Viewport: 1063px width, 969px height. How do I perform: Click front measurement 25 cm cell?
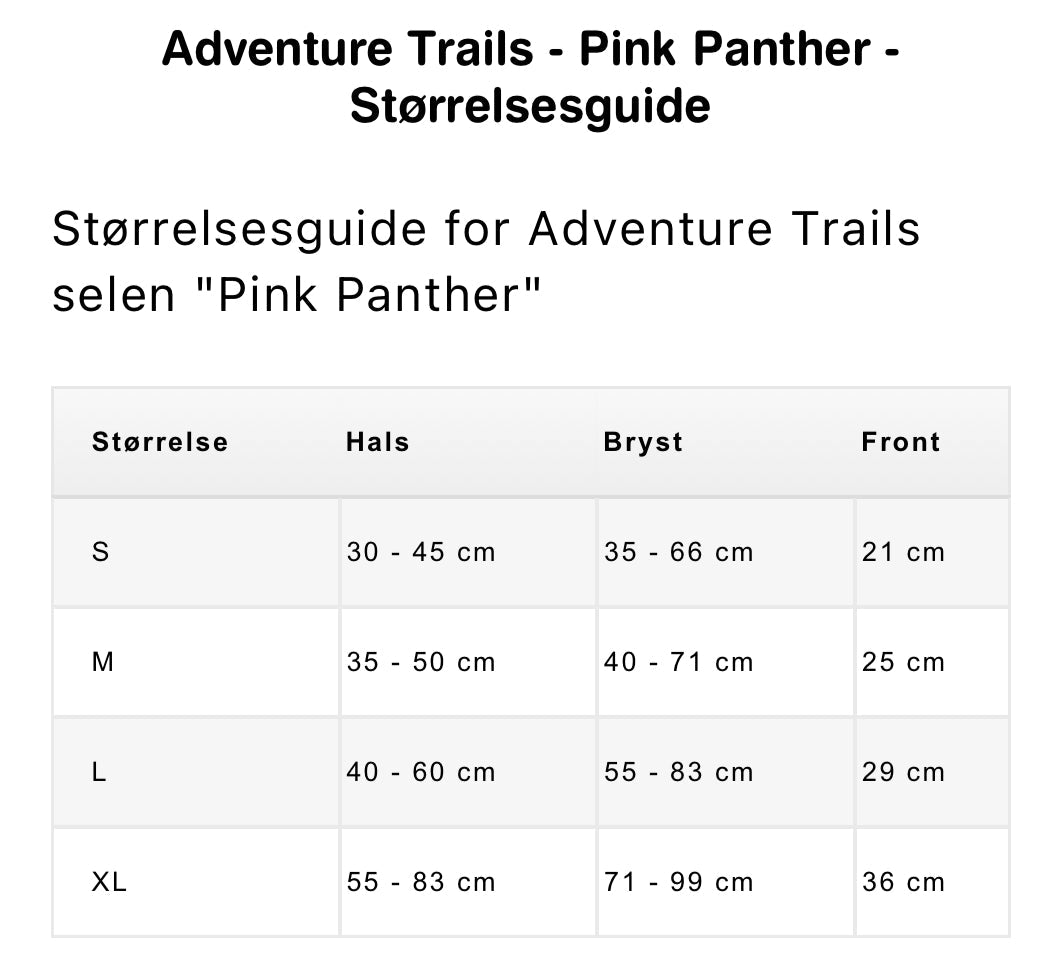(903, 662)
